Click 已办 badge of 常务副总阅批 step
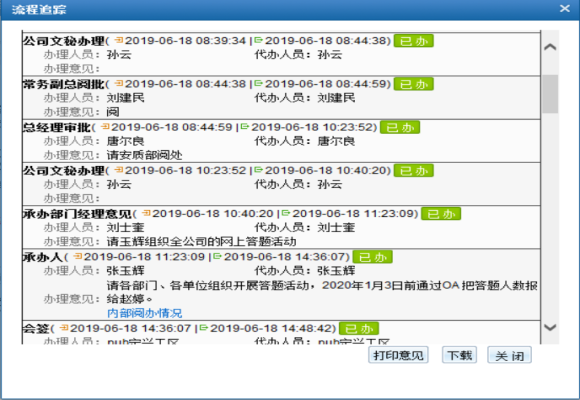The height and width of the screenshot is (400, 580). [x=414, y=84]
